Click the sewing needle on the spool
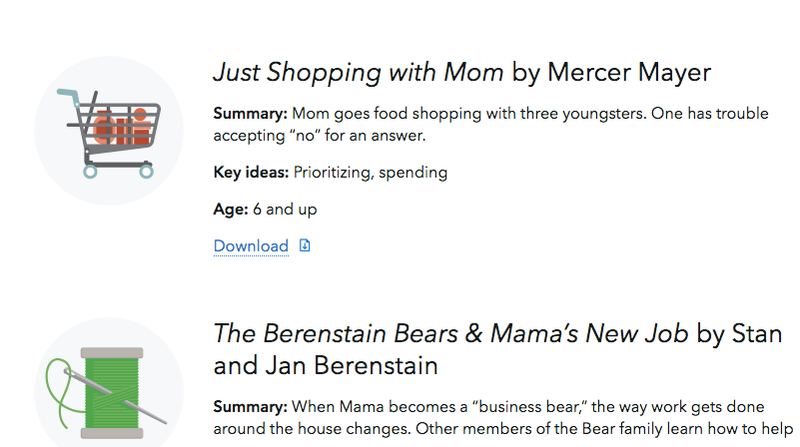Screen dimensions: 800x447 (115, 396)
